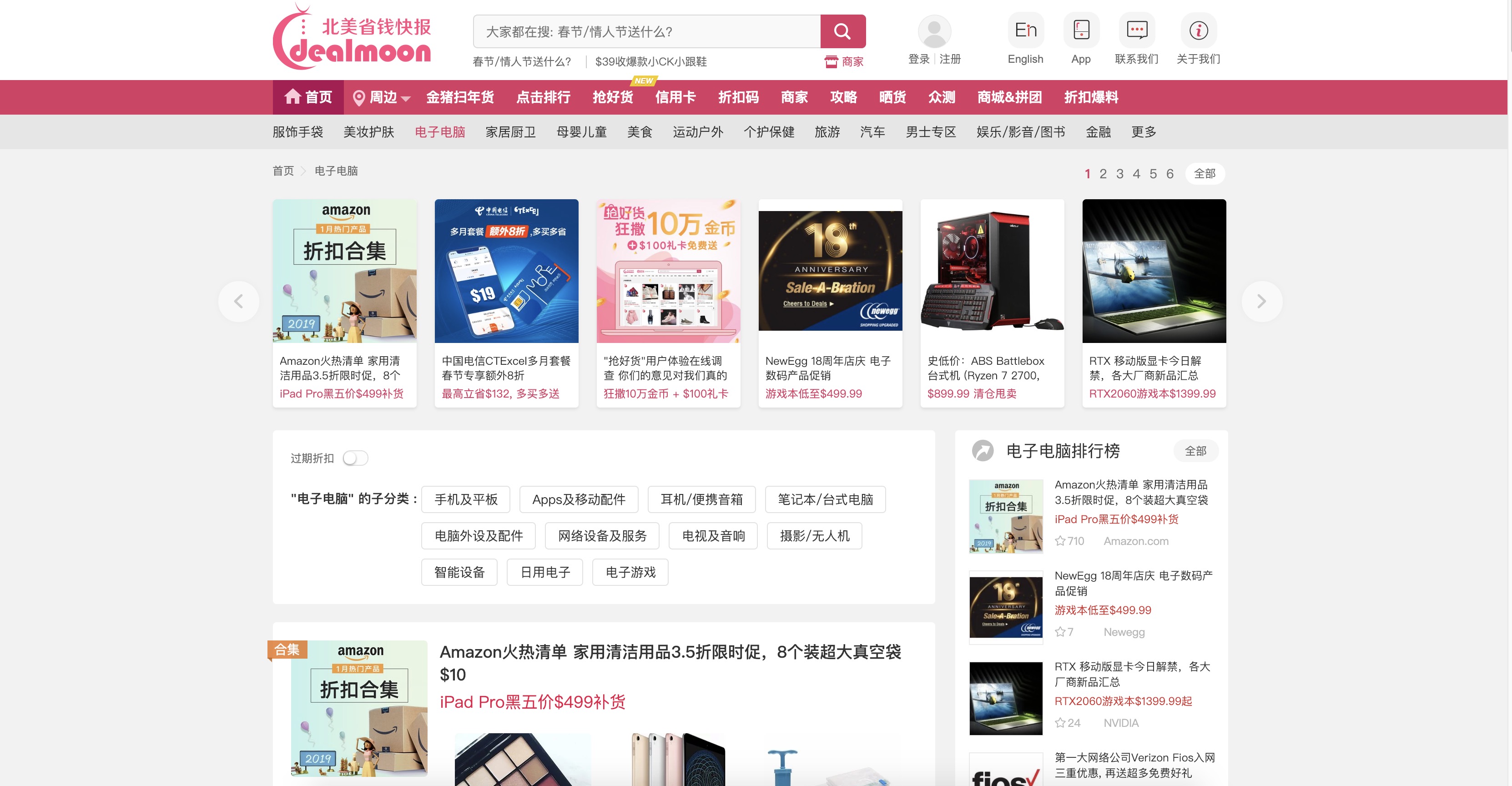
Task: Enable the 过期折扣 toggle switch
Action: coord(356,458)
